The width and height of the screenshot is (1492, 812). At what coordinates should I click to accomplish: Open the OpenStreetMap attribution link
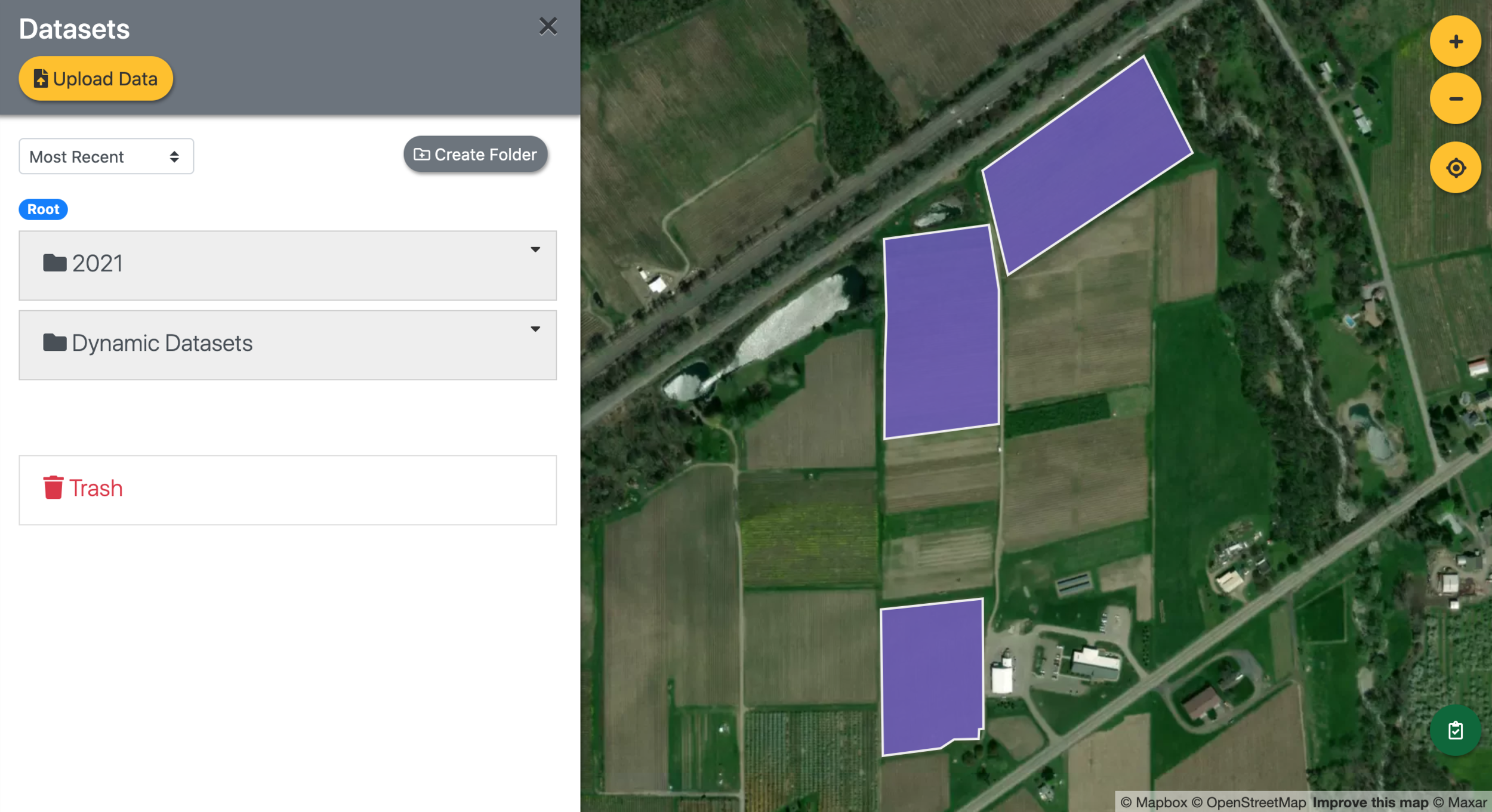tap(1250, 802)
